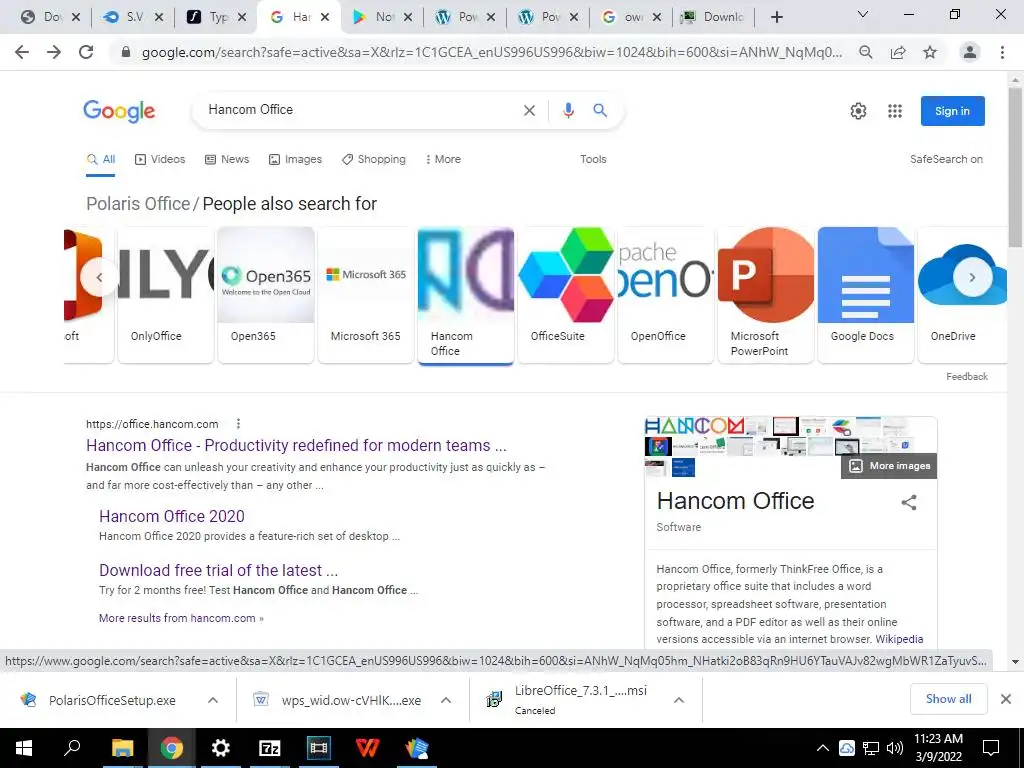This screenshot has width=1024, height=768.
Task: Click the Feedback link below carousel
Action: pos(967,377)
